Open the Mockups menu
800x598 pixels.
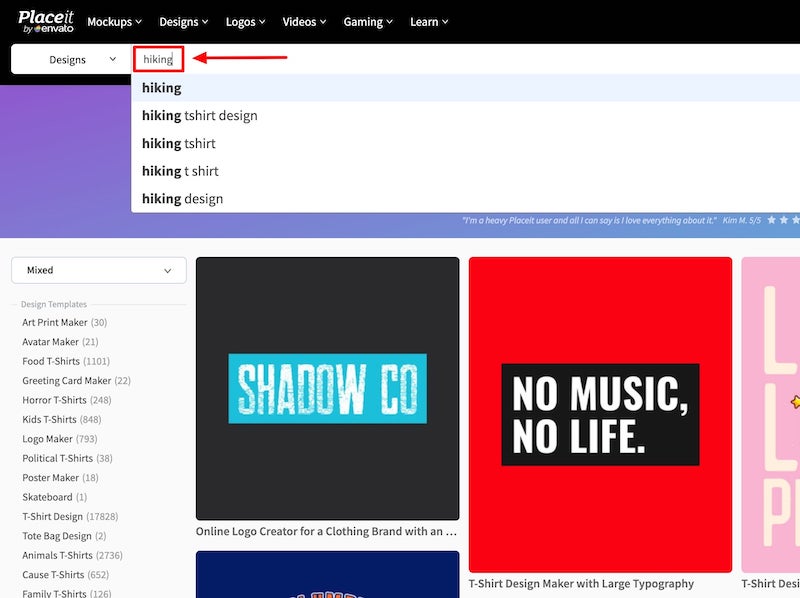114,22
